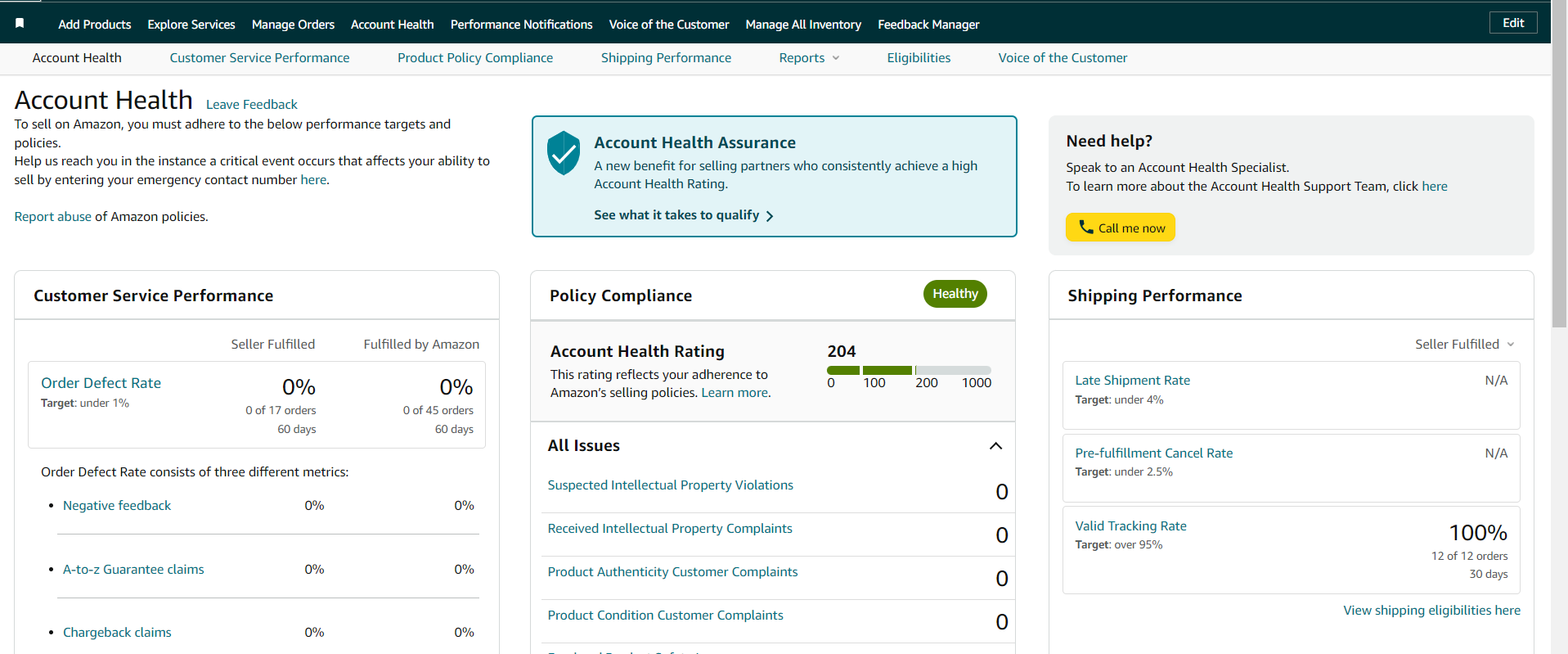Click Learn more under Account Health Rating
Image resolution: width=1568 pixels, height=654 pixels.
pyautogui.click(x=735, y=393)
